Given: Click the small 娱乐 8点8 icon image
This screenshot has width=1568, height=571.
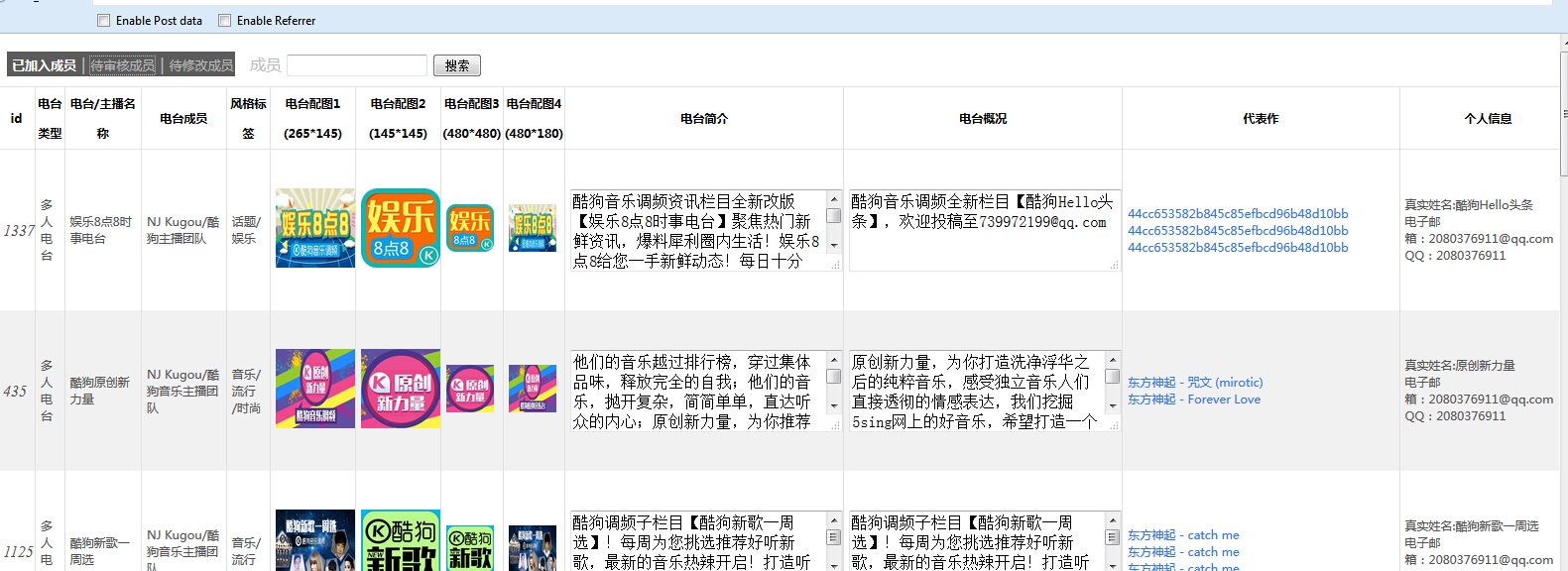Looking at the screenshot, I should [470, 228].
